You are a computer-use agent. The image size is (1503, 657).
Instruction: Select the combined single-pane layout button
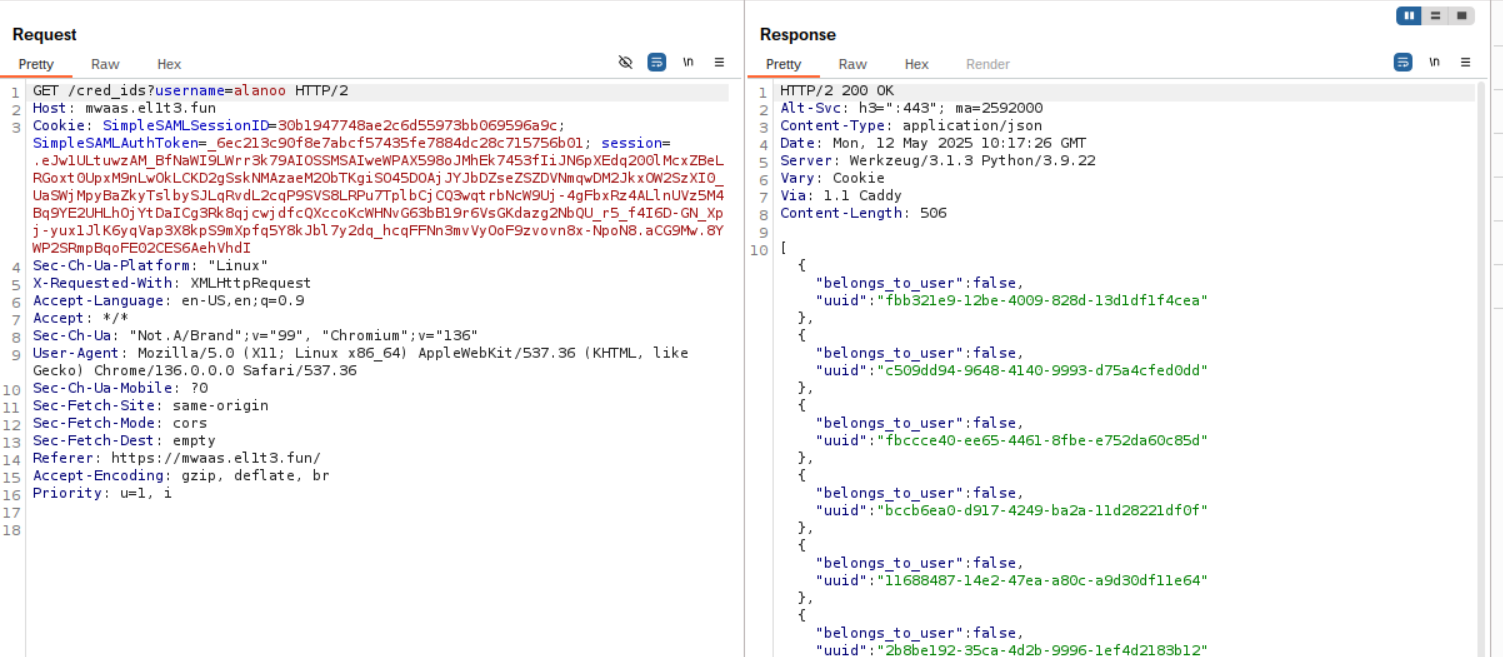click(x=1462, y=16)
